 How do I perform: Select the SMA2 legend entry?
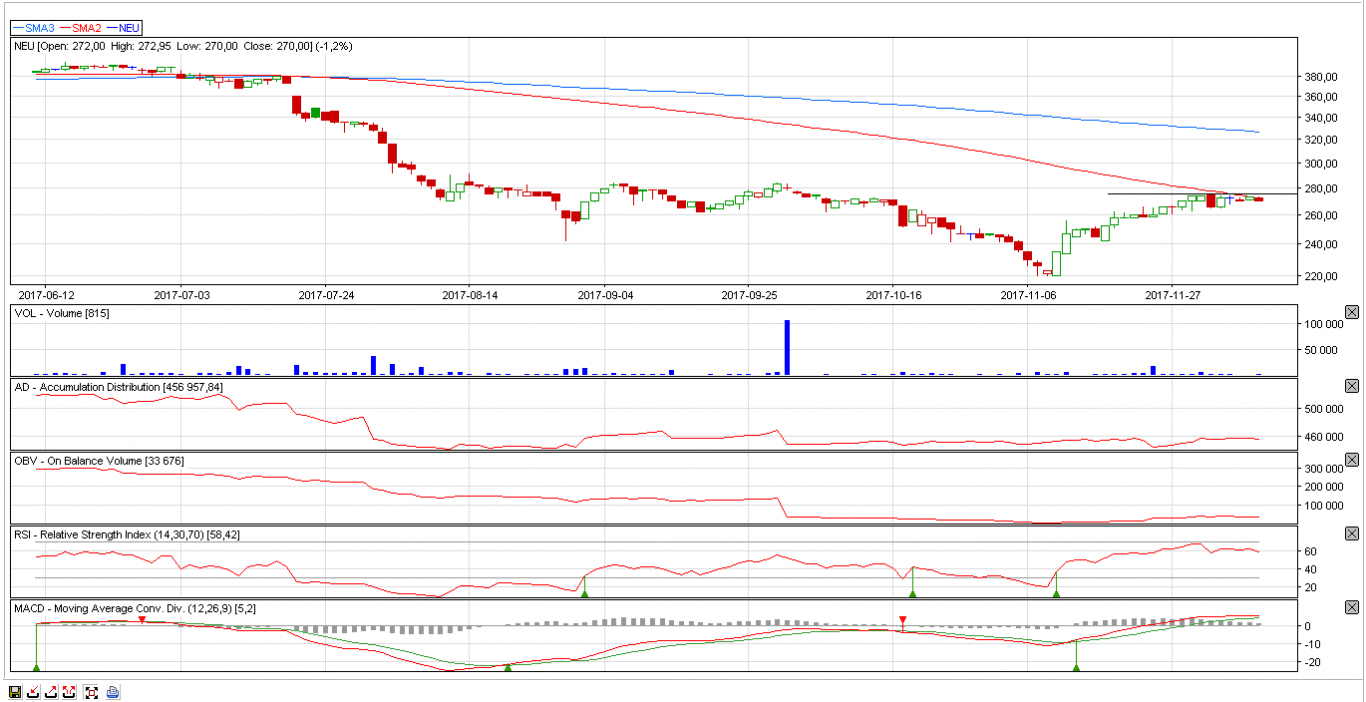point(80,28)
